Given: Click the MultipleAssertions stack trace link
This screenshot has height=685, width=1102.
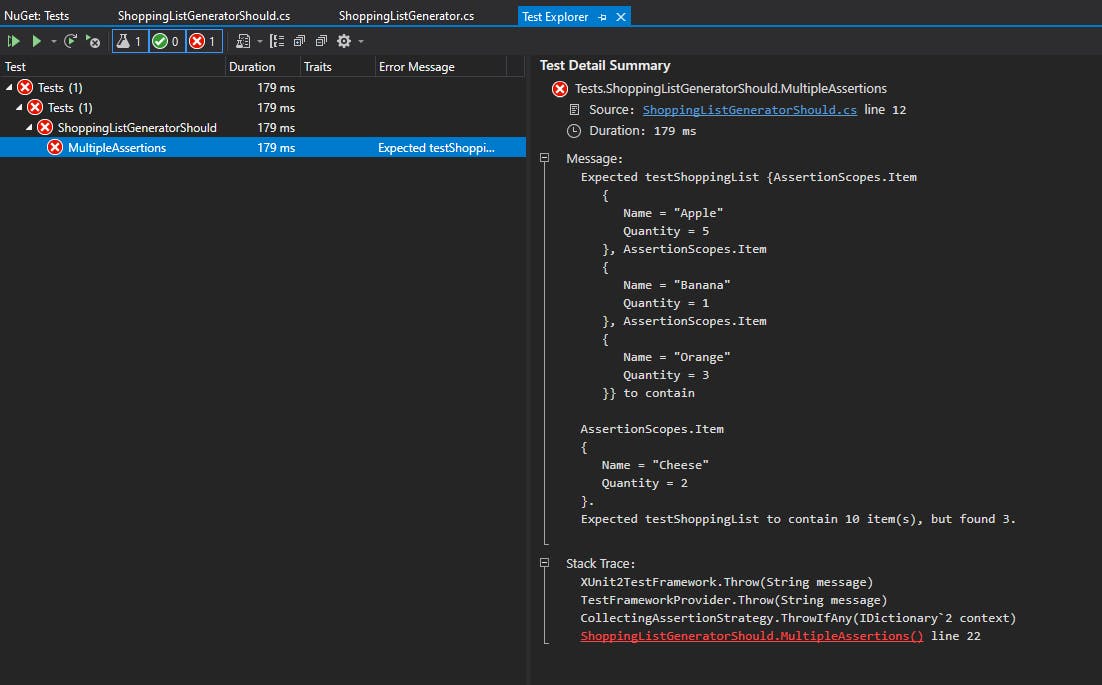Looking at the screenshot, I should point(752,635).
